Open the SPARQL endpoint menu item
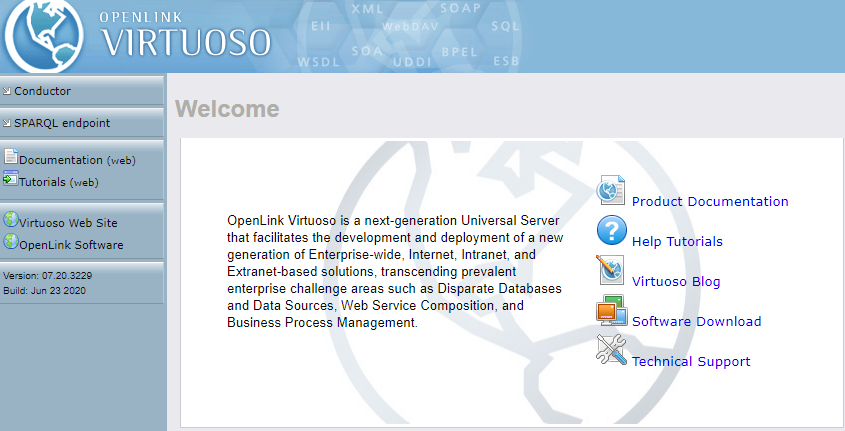This screenshot has width=845, height=431. [62, 123]
